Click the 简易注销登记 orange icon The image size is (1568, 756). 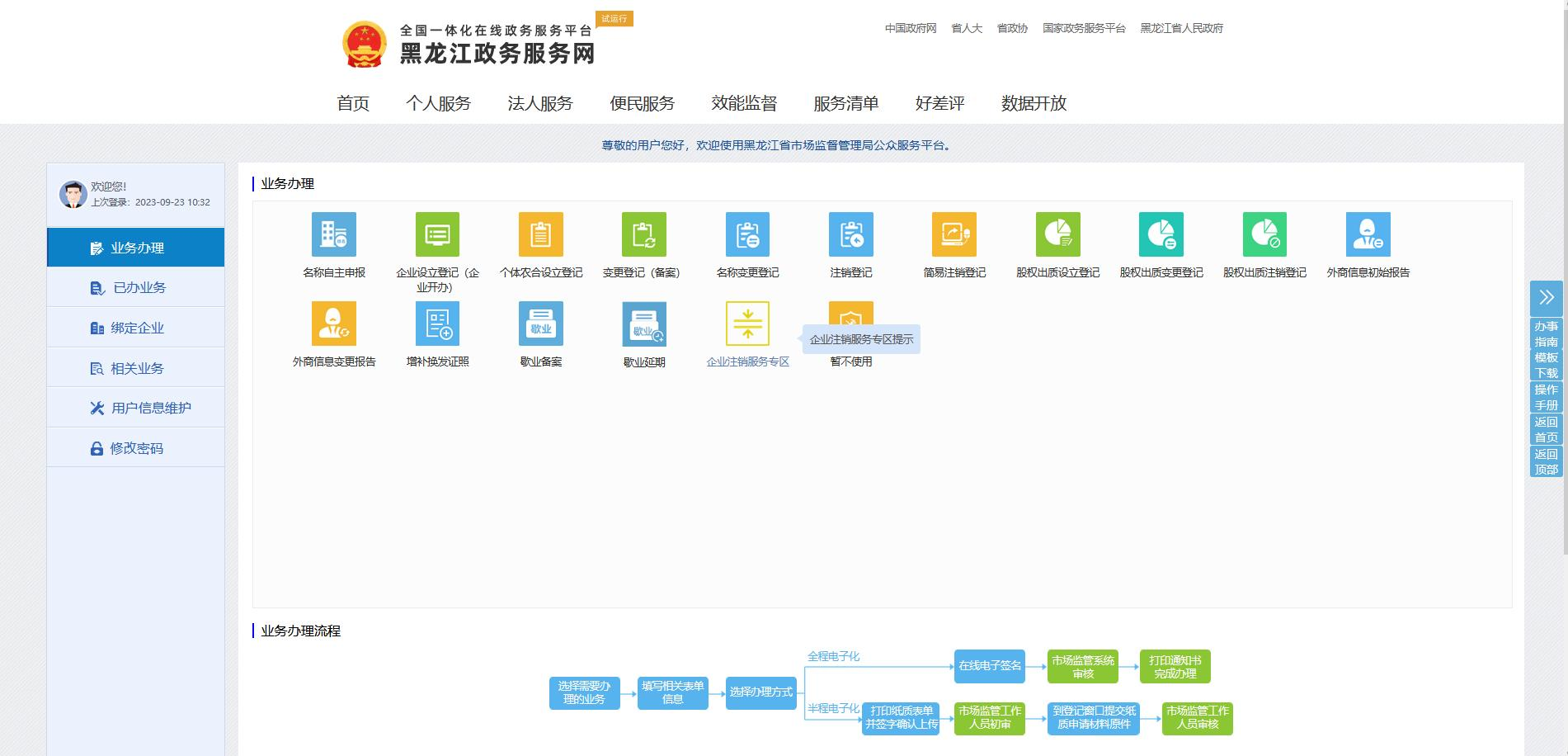[954, 234]
